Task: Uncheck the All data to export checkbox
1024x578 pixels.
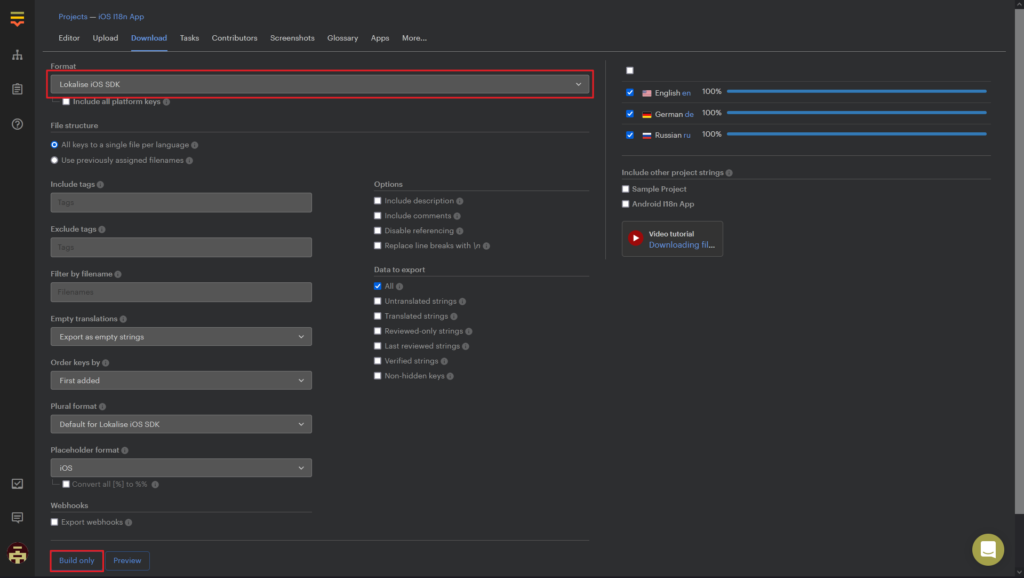Action: click(377, 286)
